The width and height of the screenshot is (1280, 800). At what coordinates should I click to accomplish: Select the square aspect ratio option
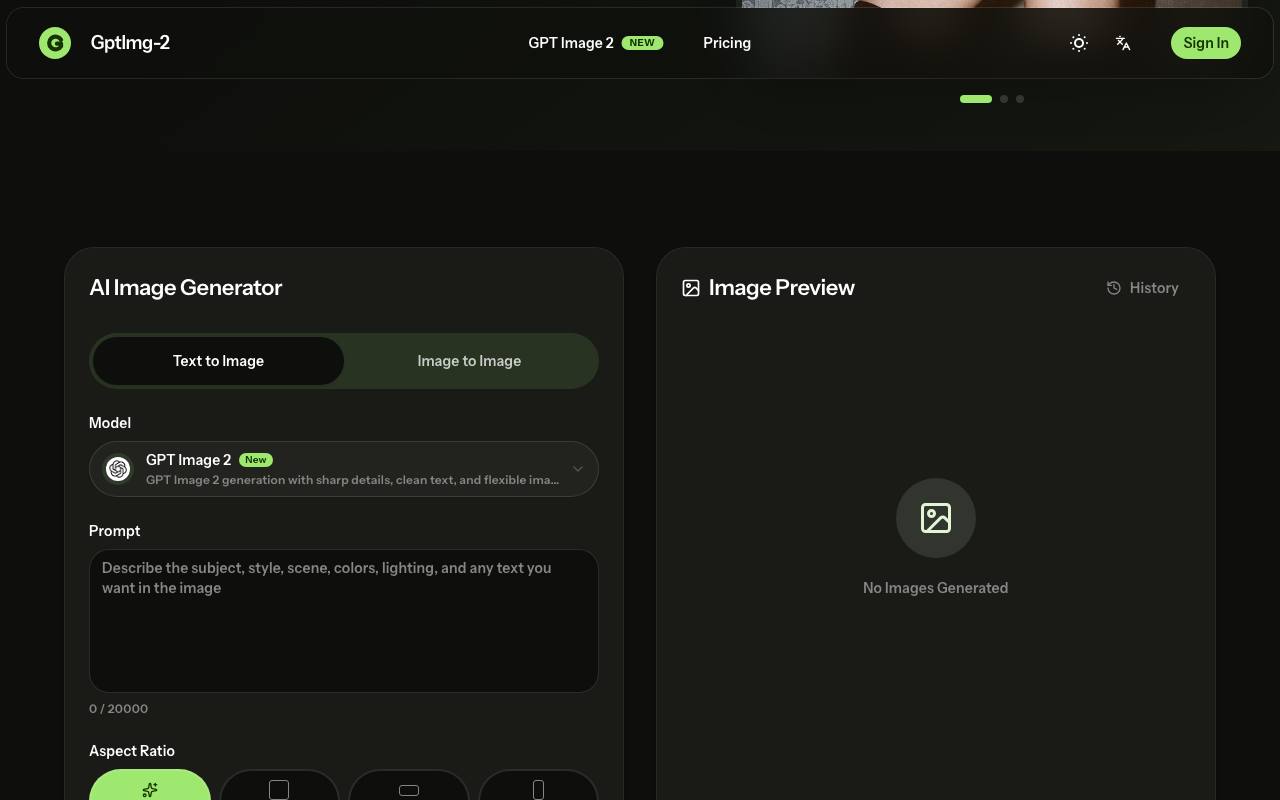[279, 787]
